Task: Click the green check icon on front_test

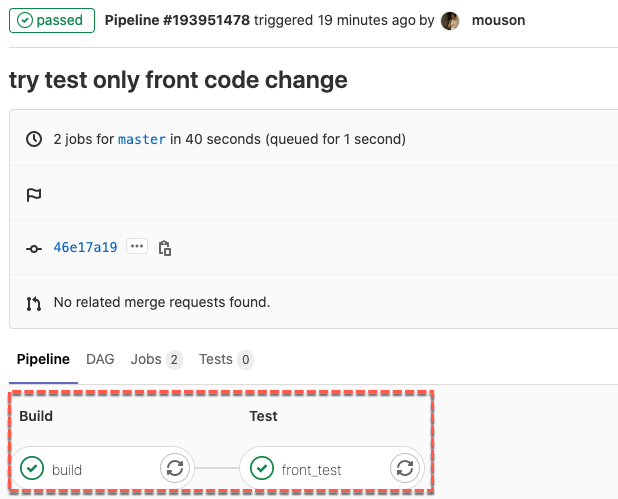Action: coord(262,468)
